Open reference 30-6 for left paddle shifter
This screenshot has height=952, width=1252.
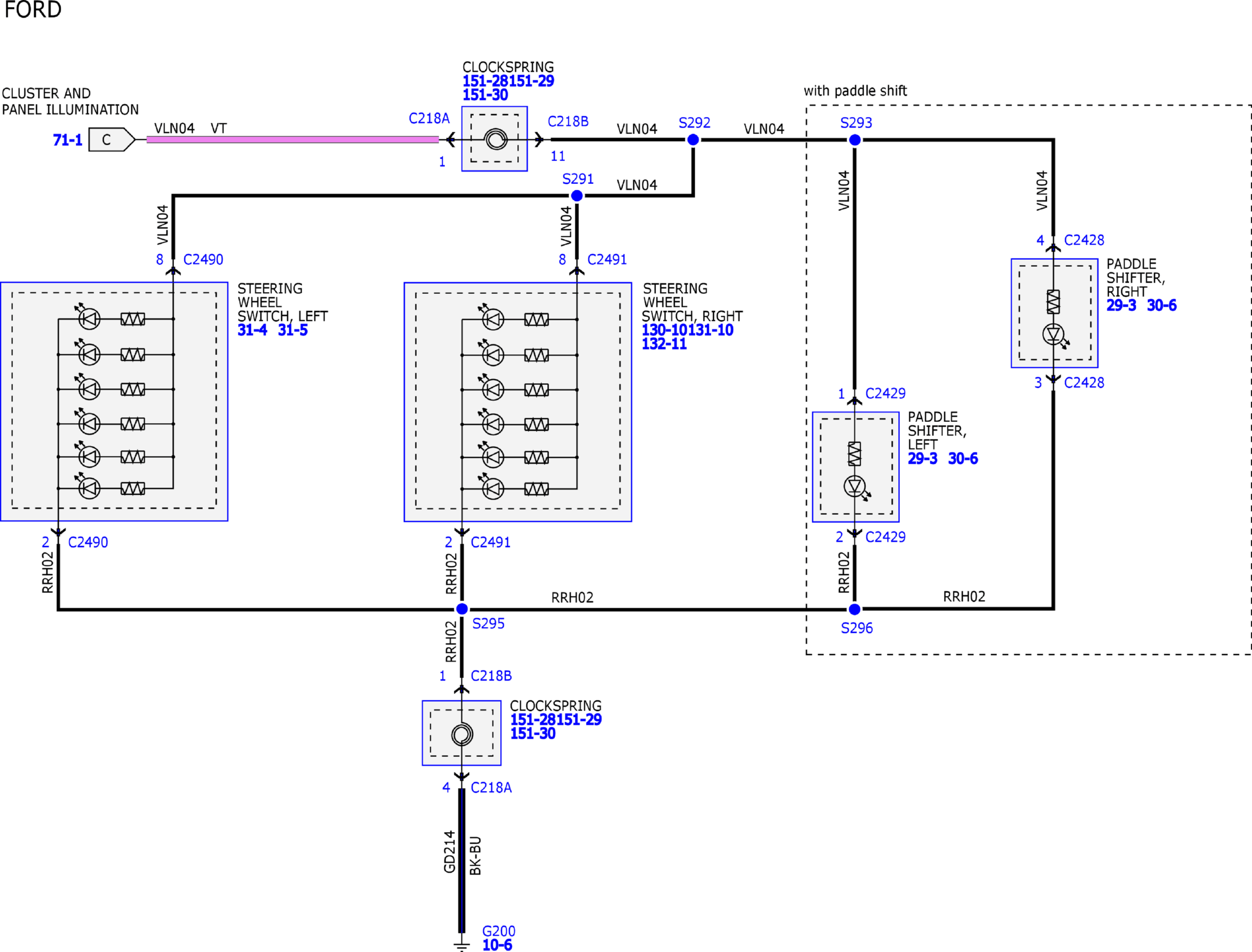963,459
